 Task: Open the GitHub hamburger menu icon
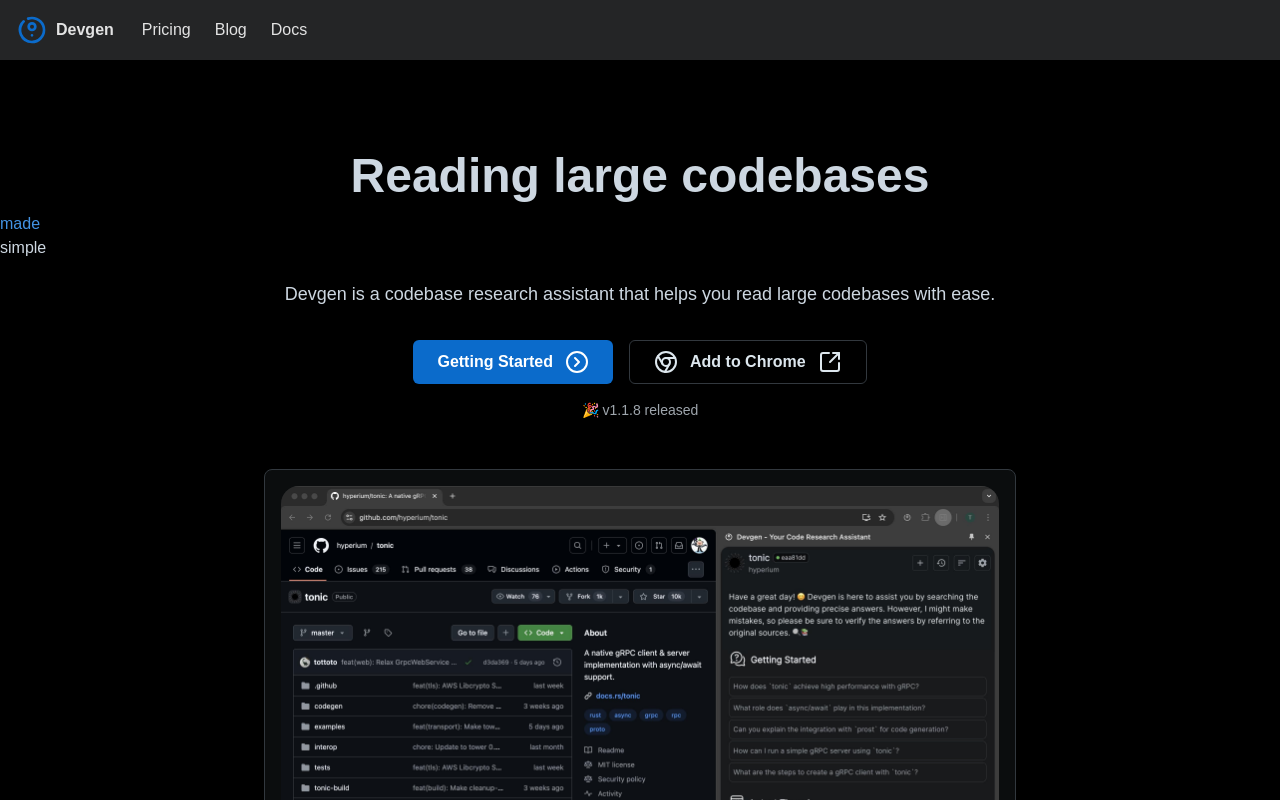[297, 545]
